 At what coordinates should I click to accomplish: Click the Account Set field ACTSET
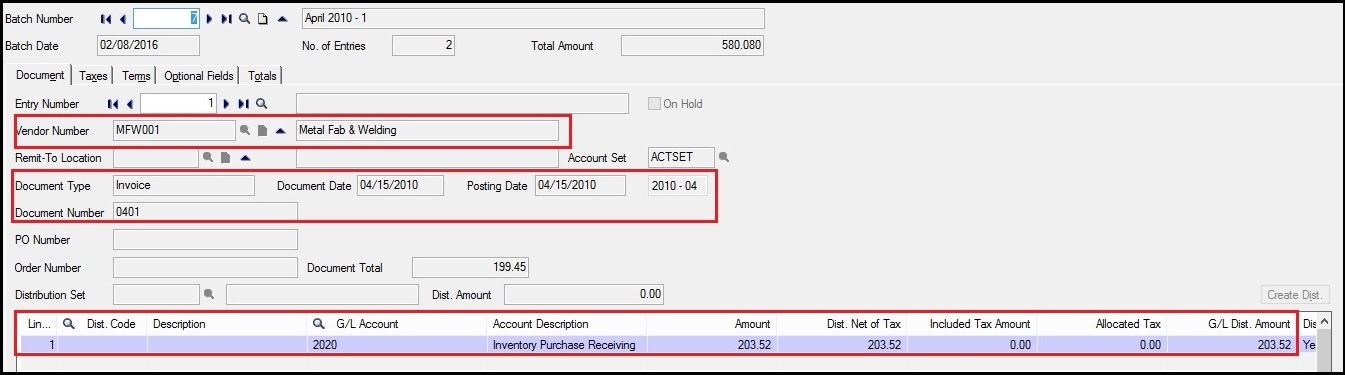pyautogui.click(x=681, y=157)
